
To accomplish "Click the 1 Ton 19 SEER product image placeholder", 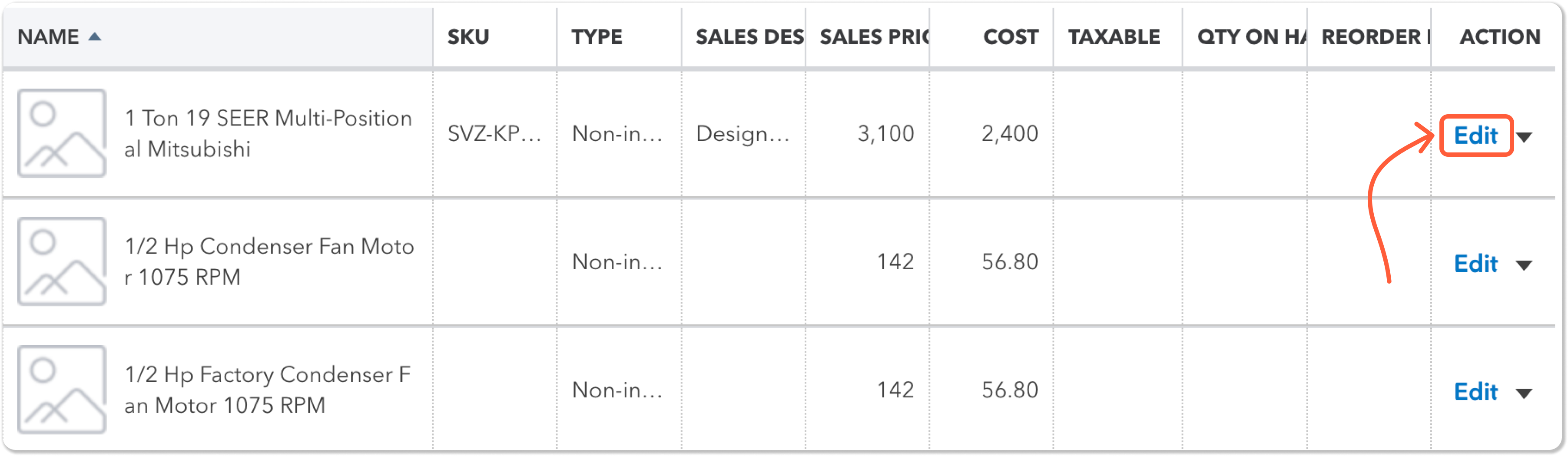I will (x=62, y=133).
